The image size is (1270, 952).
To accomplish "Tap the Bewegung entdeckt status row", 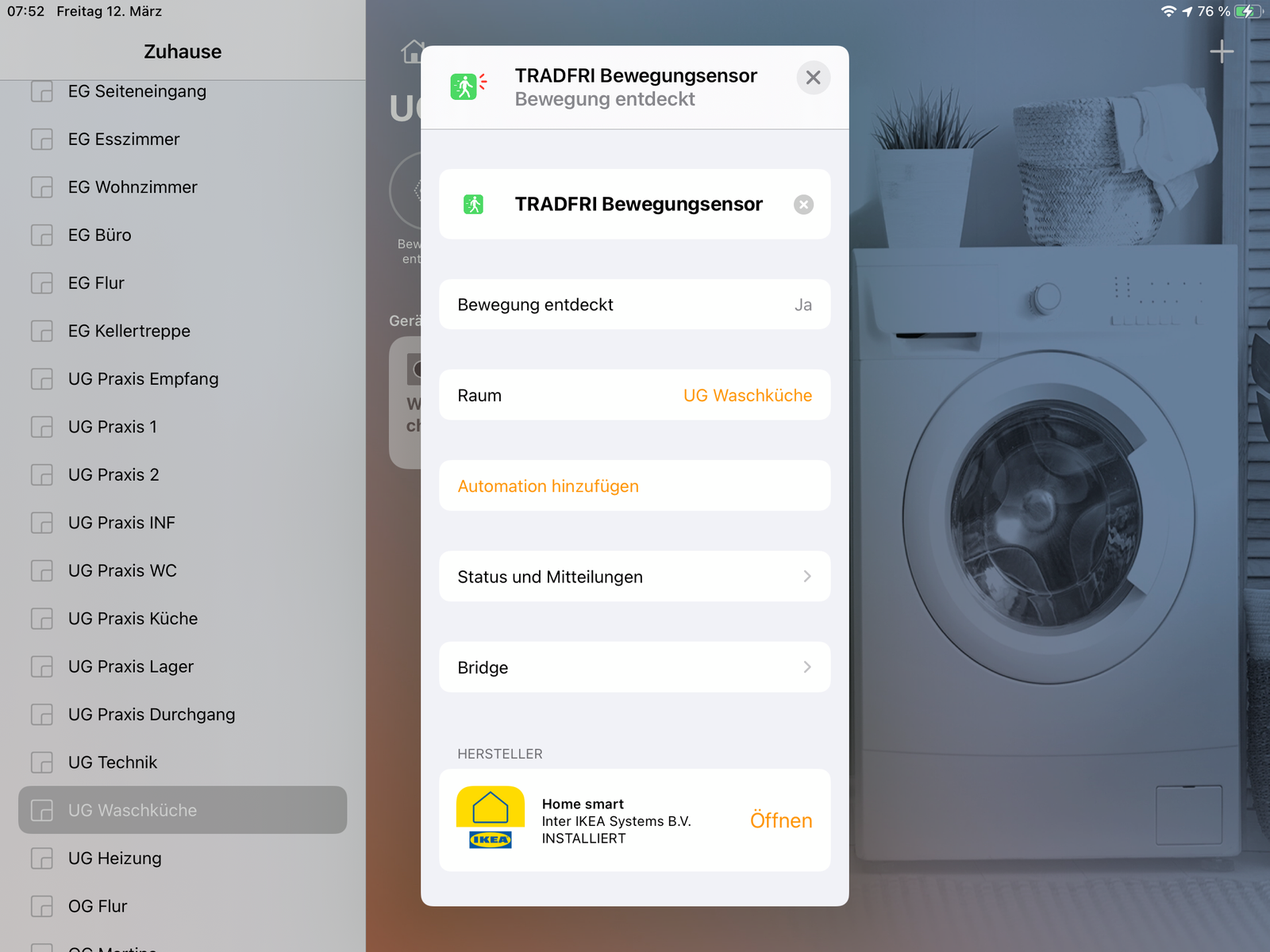I will 634,305.
